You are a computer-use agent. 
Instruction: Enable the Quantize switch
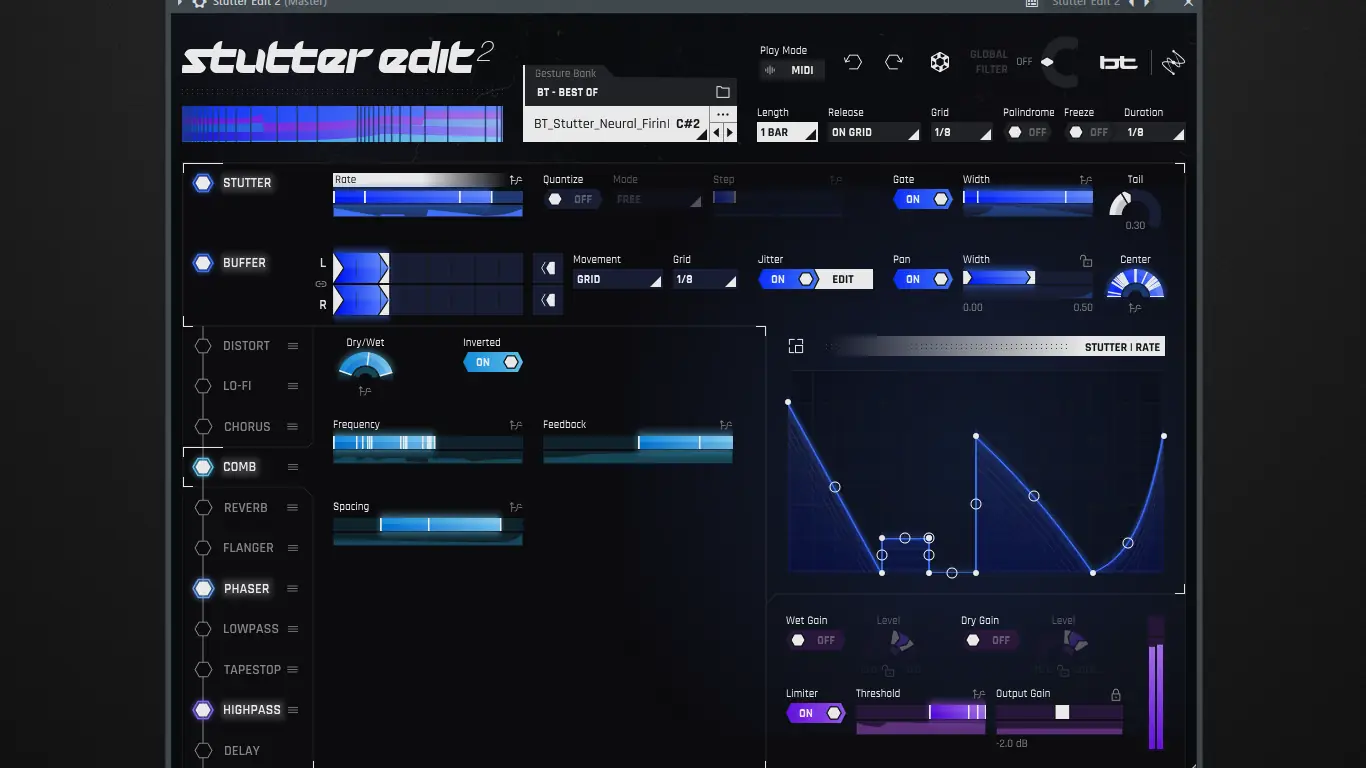[573, 199]
